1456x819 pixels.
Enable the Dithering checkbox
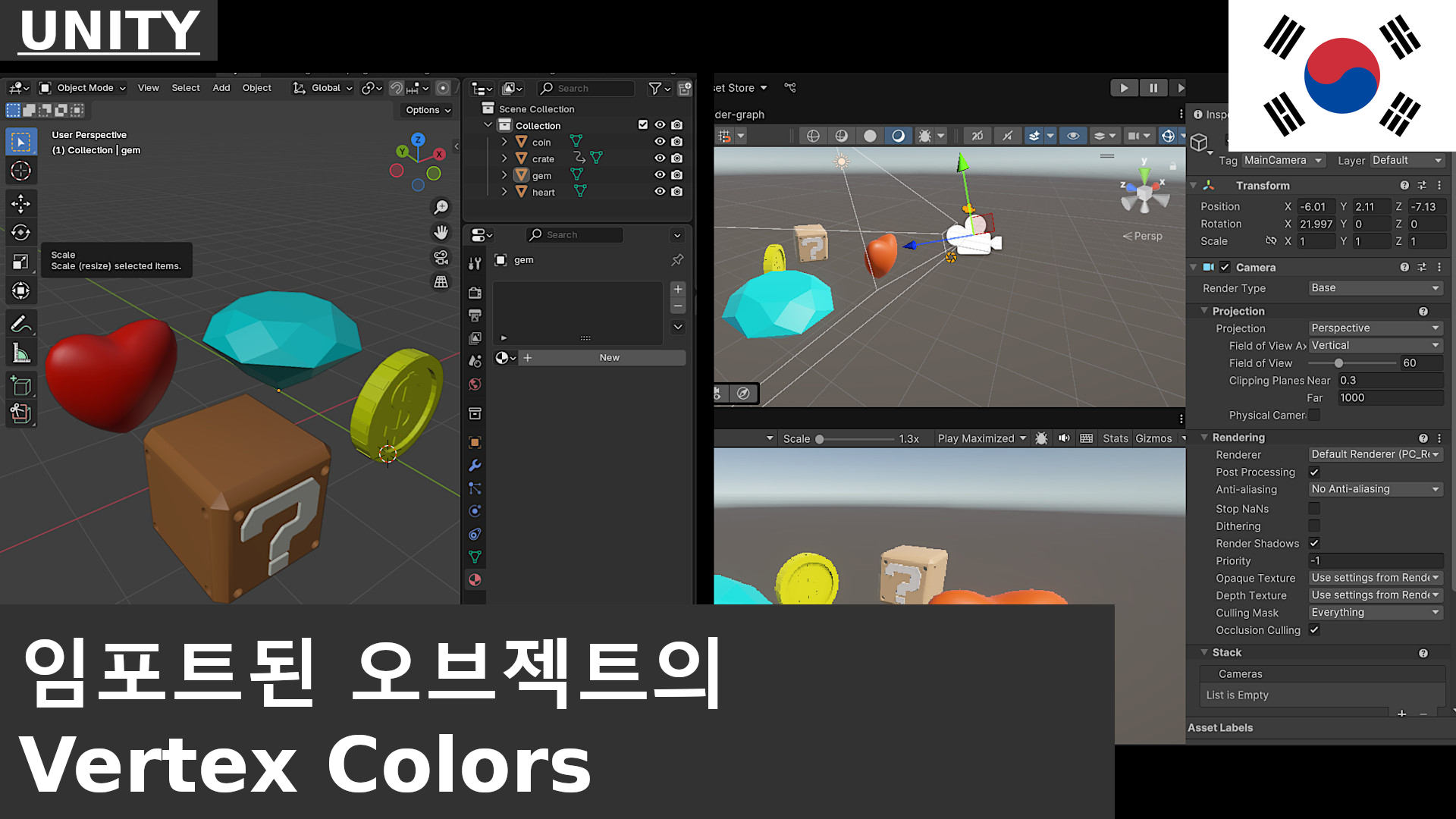point(1314,526)
